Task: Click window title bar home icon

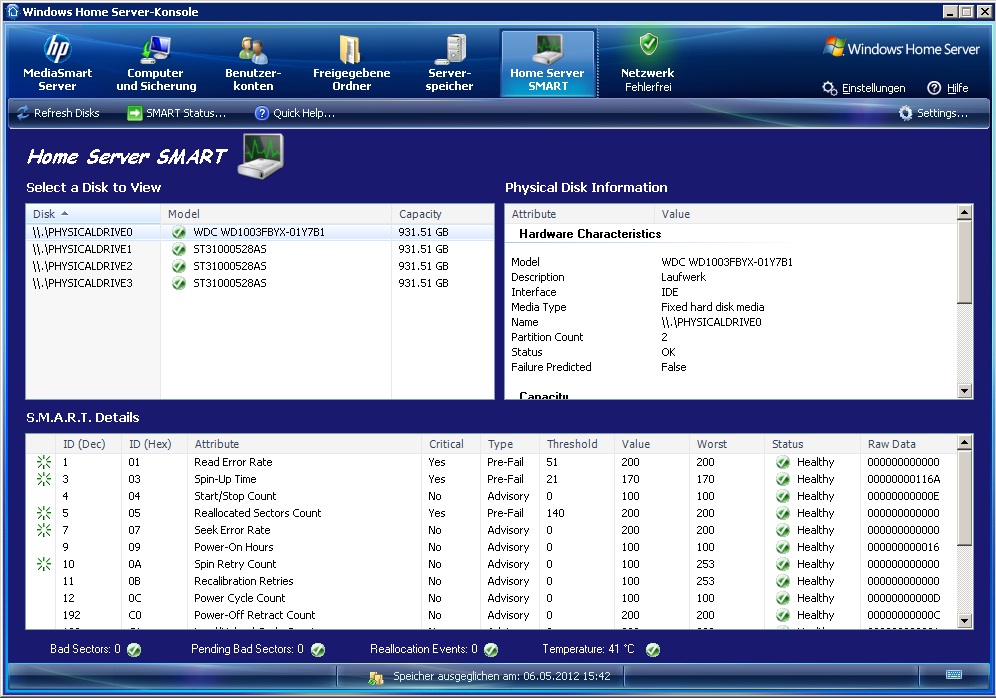Action: click(x=13, y=11)
